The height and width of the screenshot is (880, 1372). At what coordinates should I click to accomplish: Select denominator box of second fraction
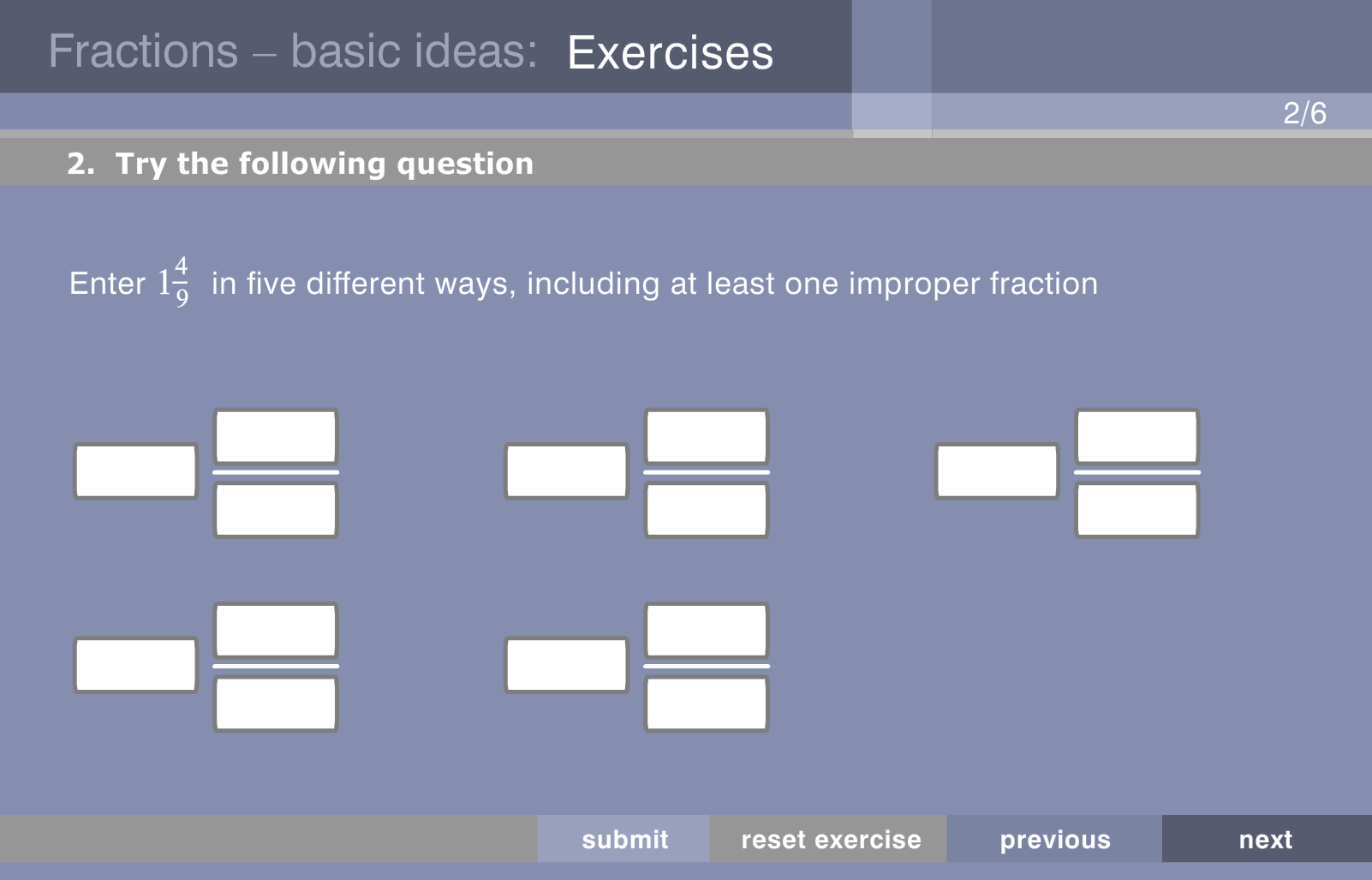tap(707, 510)
